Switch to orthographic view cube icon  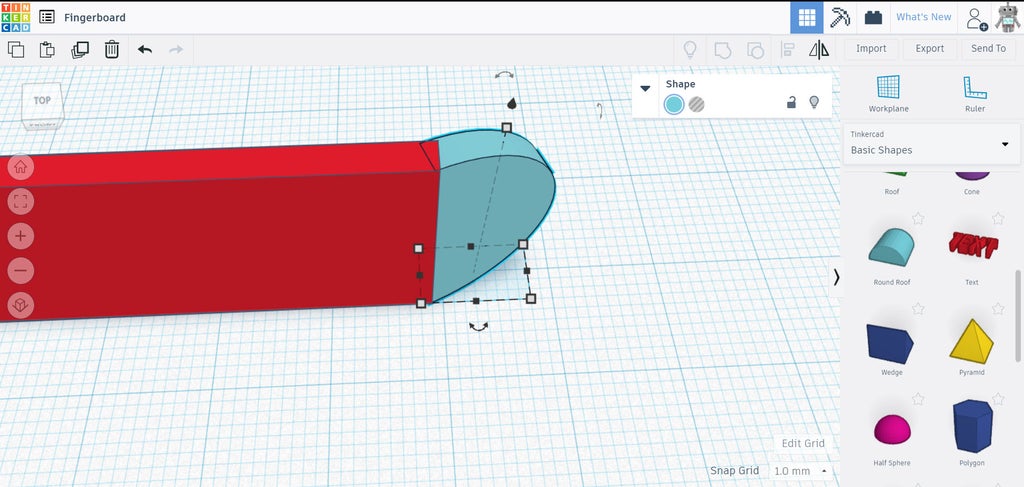(20, 305)
